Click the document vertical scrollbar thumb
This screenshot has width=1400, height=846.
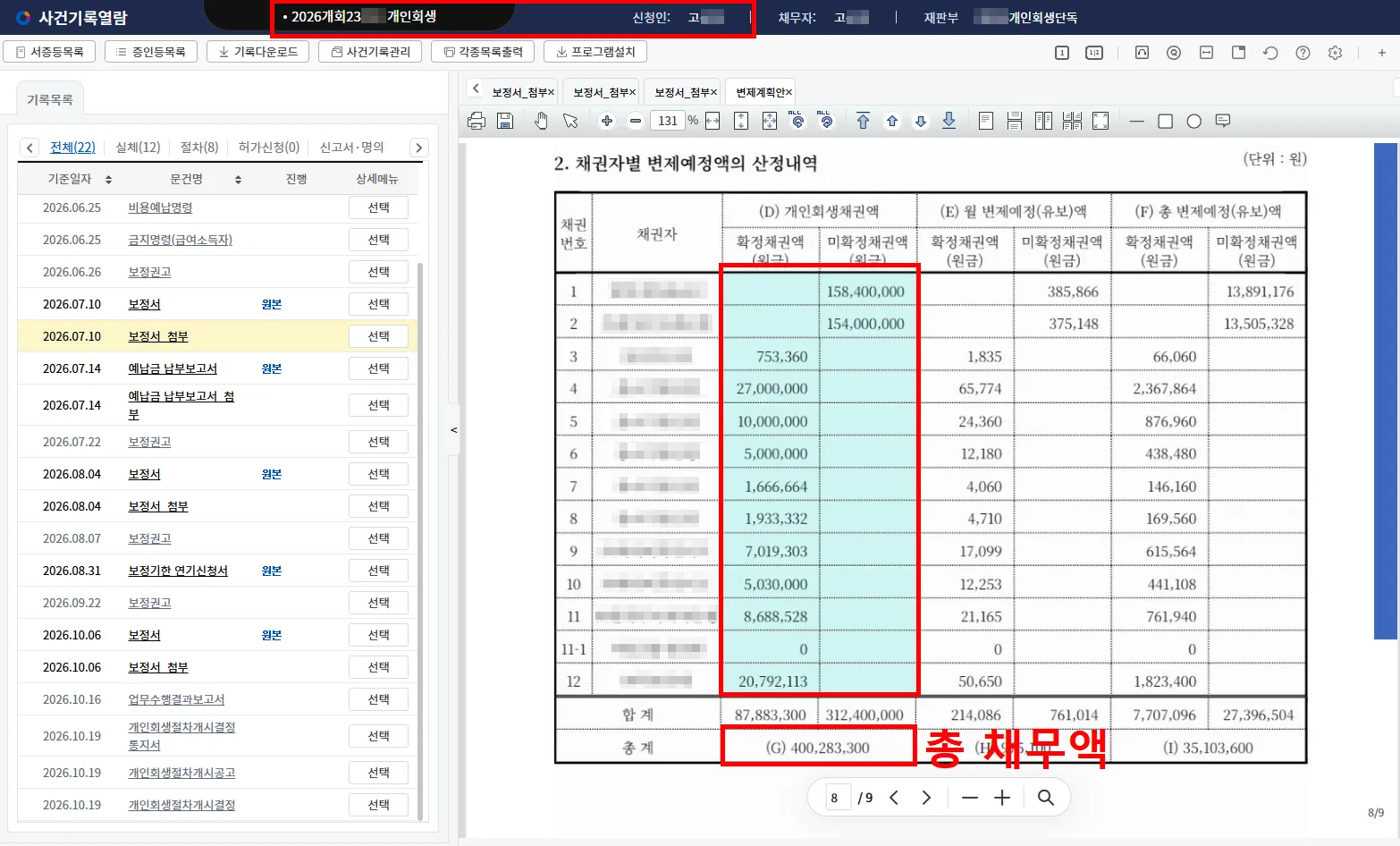(1385, 392)
